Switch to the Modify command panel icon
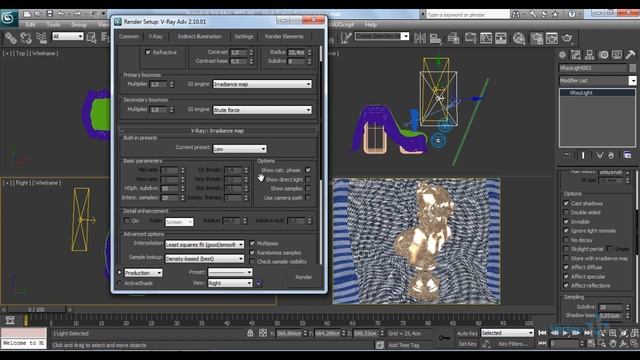Image resolution: width=640 pixels, height=360 pixels. [x=576, y=55]
